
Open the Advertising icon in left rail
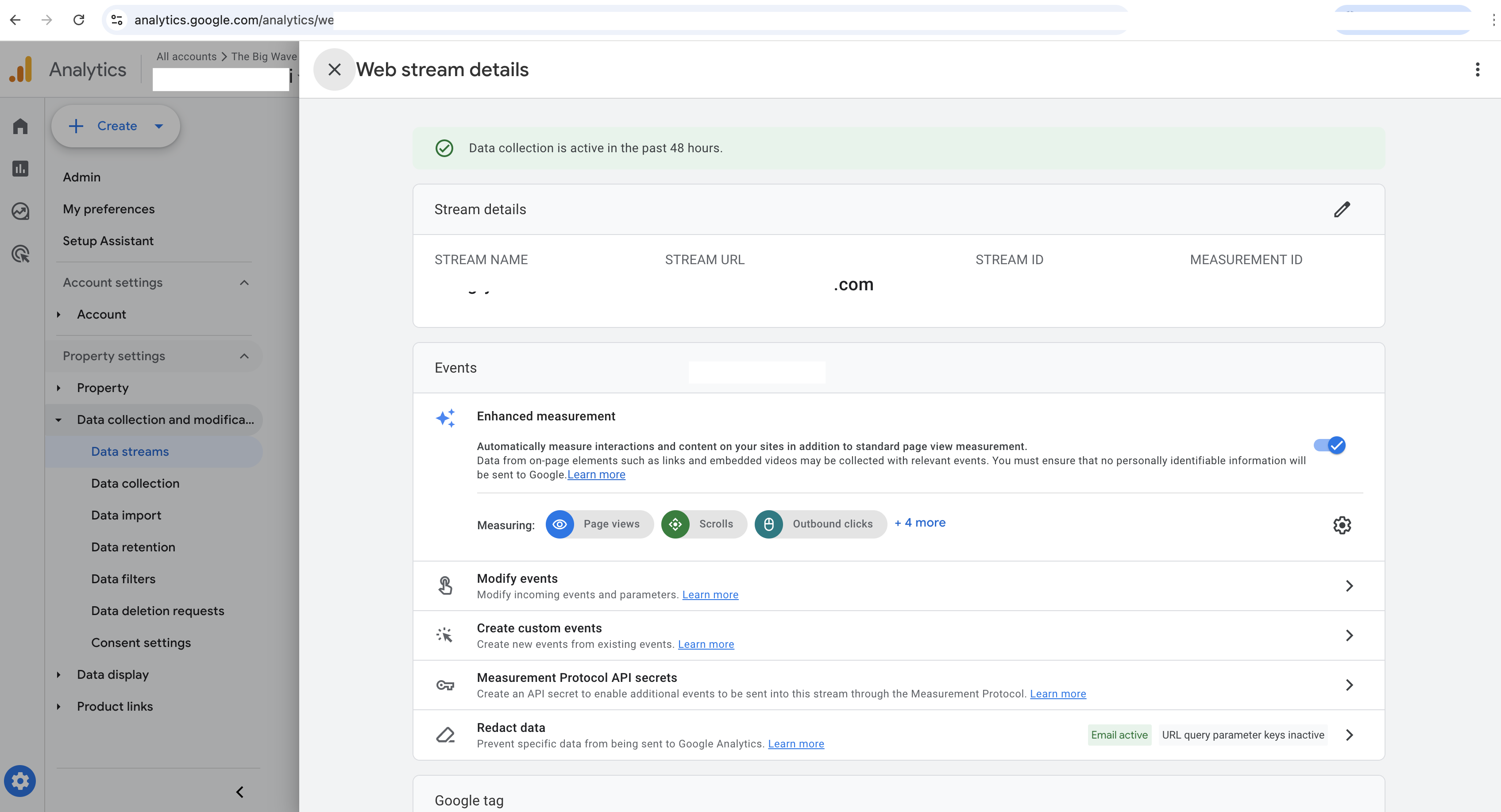(x=20, y=254)
